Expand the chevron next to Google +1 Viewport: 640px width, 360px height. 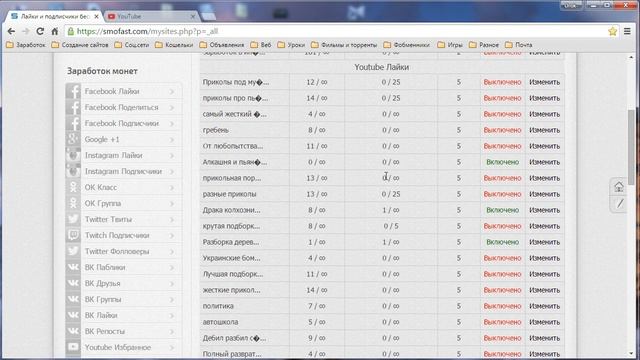(x=172, y=140)
